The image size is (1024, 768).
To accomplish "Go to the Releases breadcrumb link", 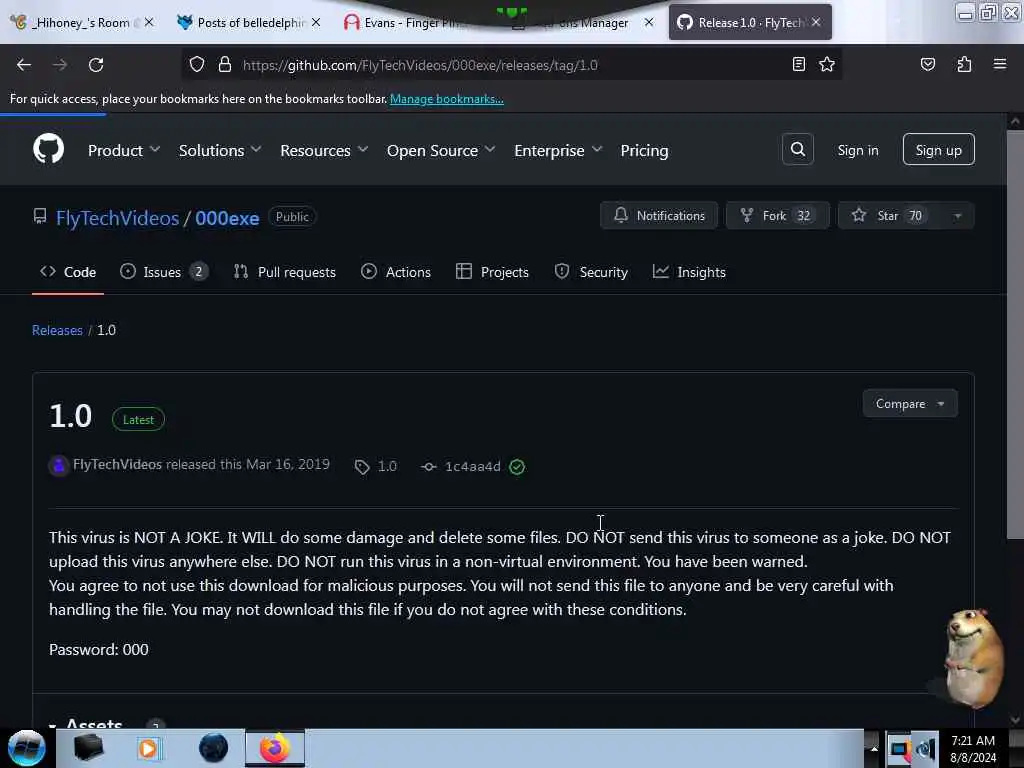I will point(57,330).
